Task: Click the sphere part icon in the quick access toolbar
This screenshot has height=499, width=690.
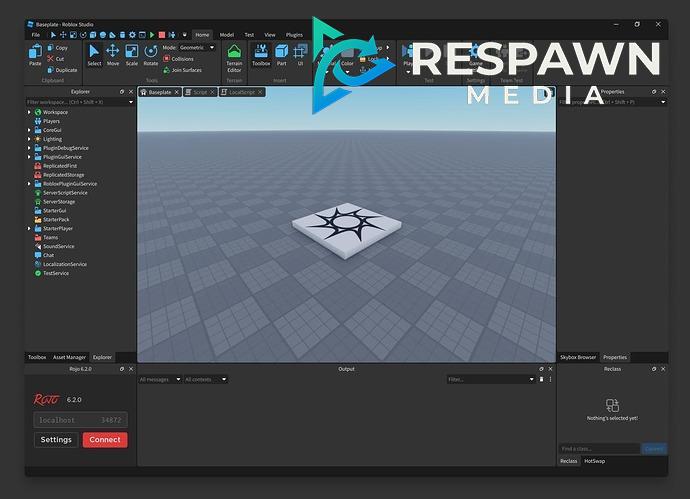Action: point(103,35)
